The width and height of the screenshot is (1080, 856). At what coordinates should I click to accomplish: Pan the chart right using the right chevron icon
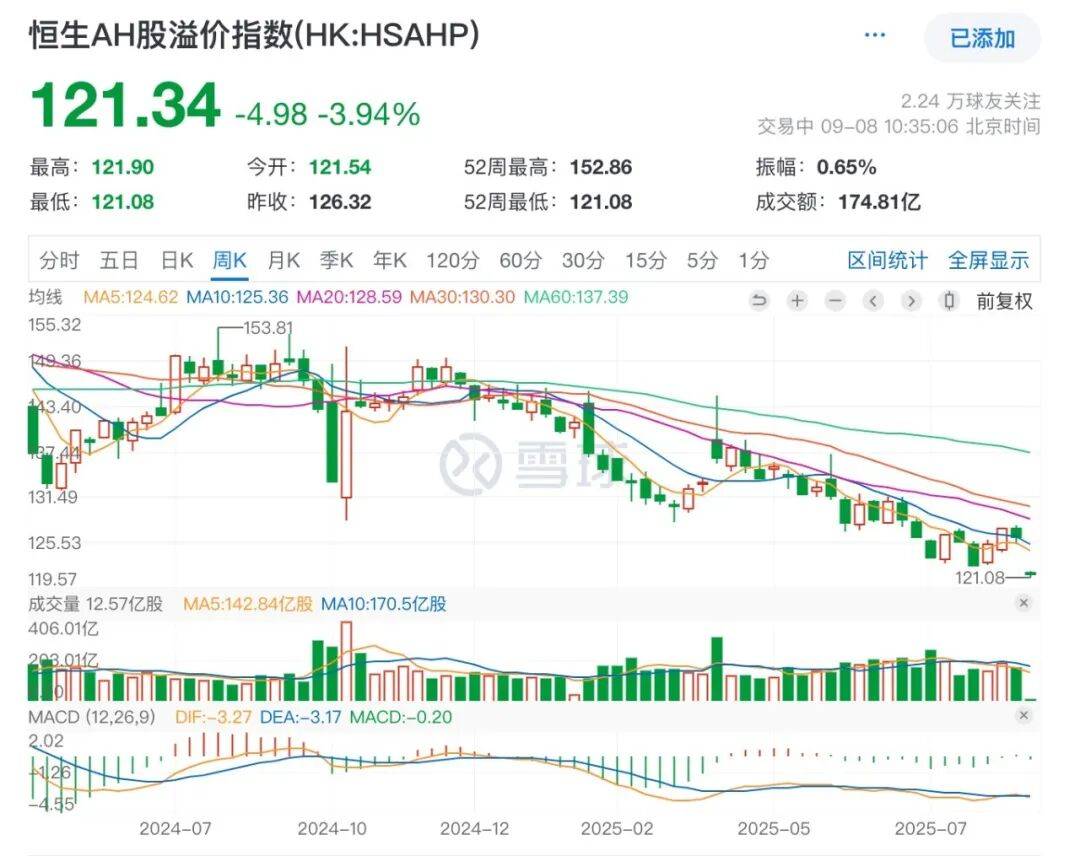pyautogui.click(x=910, y=300)
